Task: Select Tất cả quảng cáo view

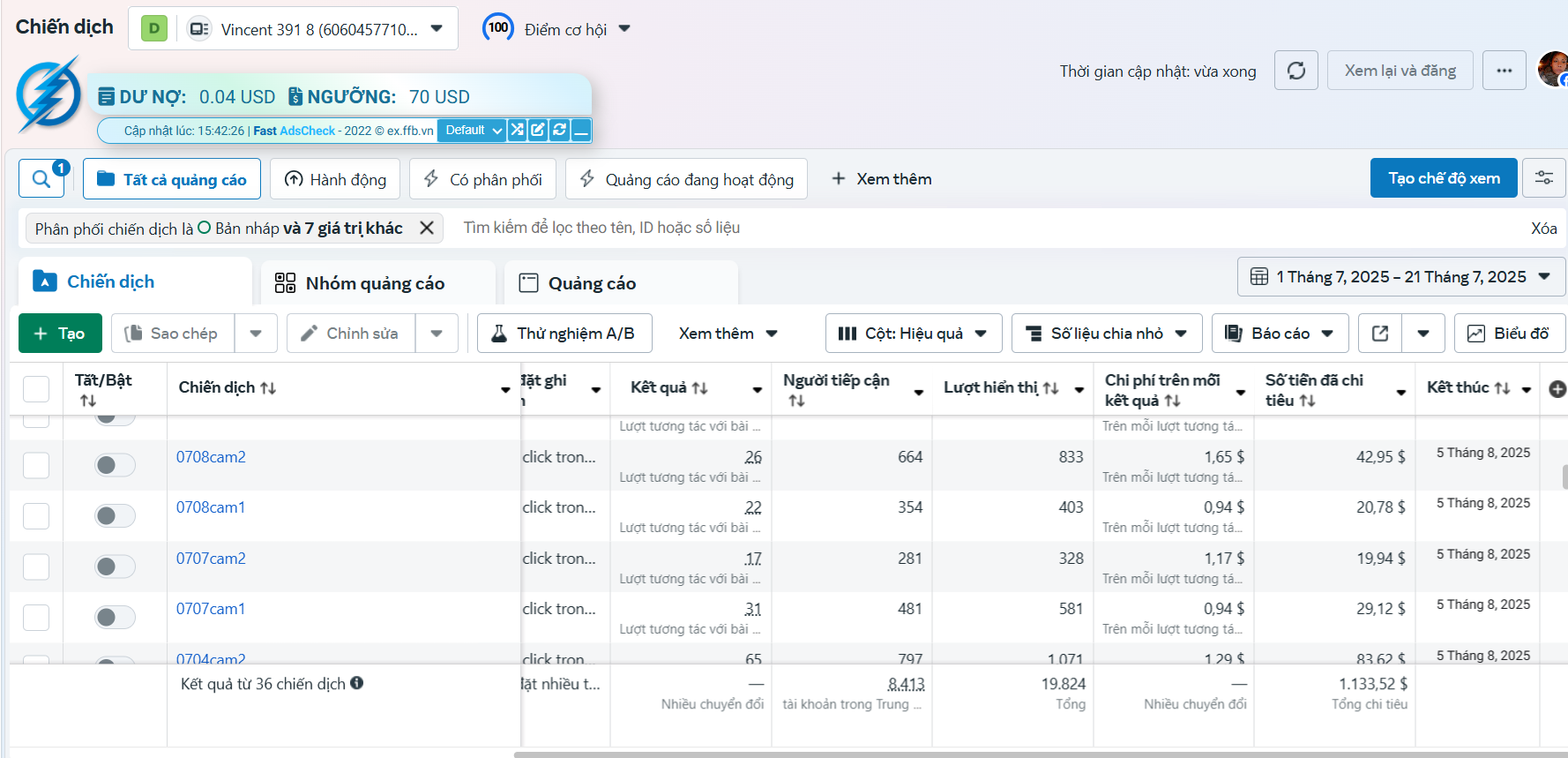Action: (x=172, y=179)
